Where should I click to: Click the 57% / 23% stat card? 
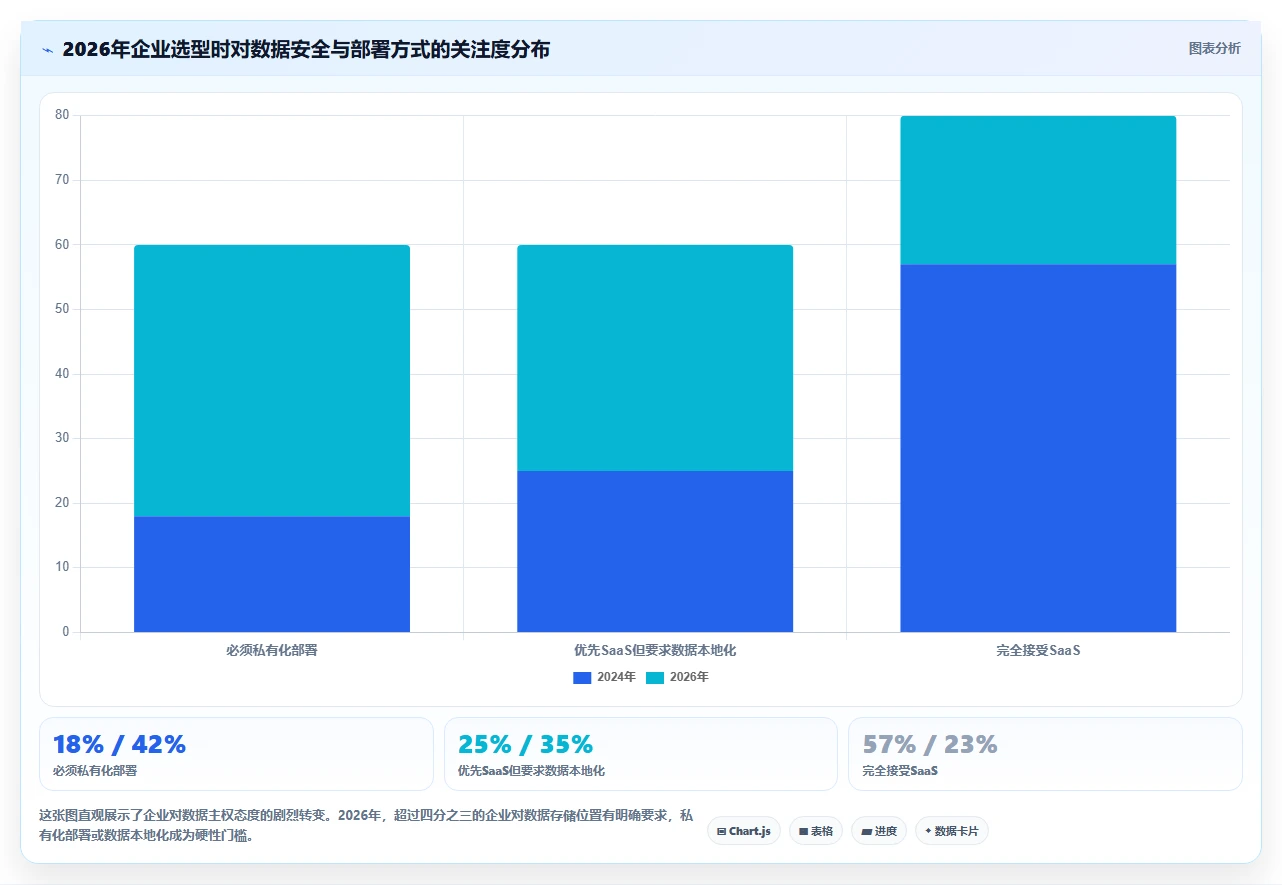coord(1045,754)
